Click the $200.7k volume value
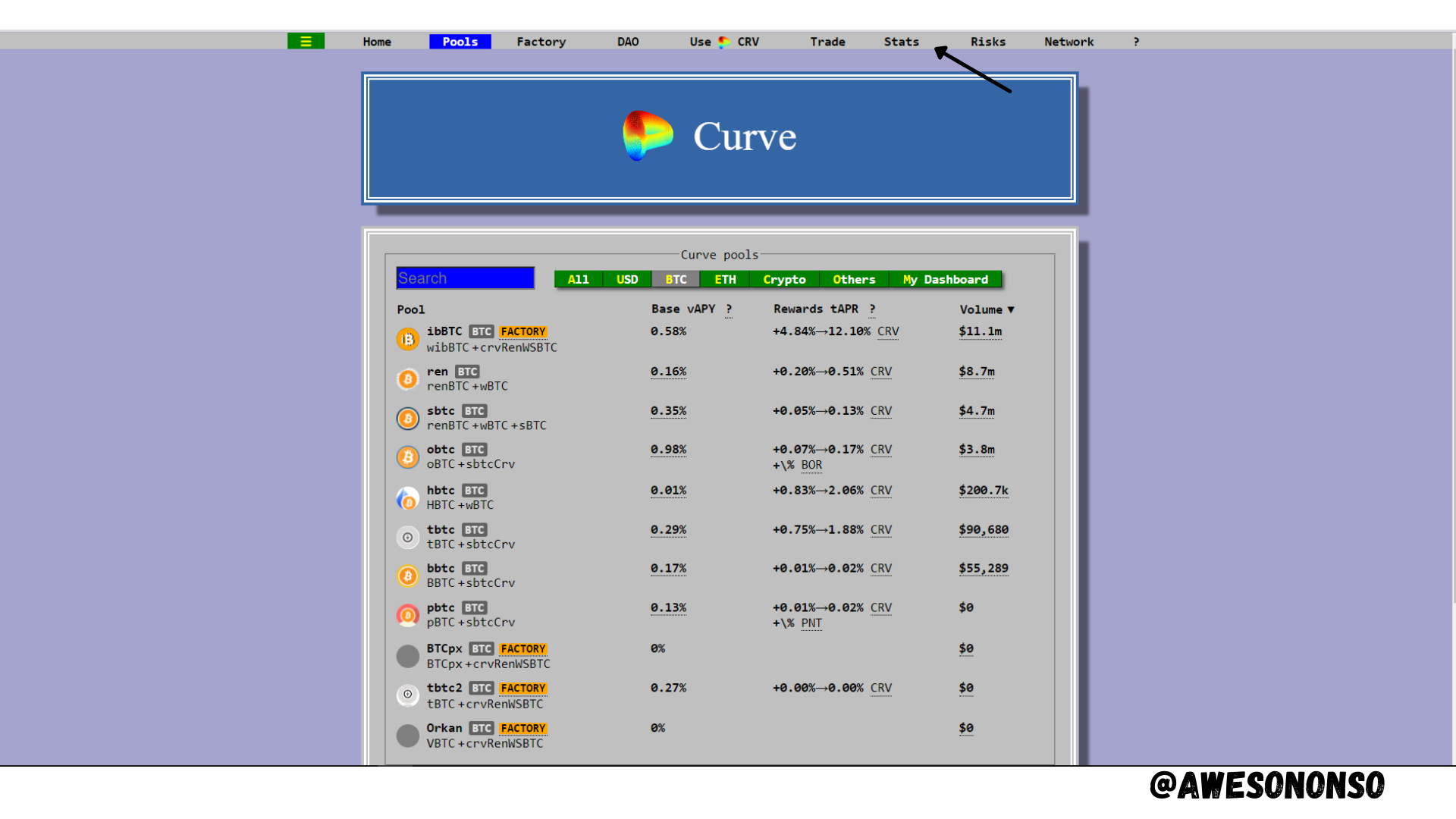 point(984,491)
